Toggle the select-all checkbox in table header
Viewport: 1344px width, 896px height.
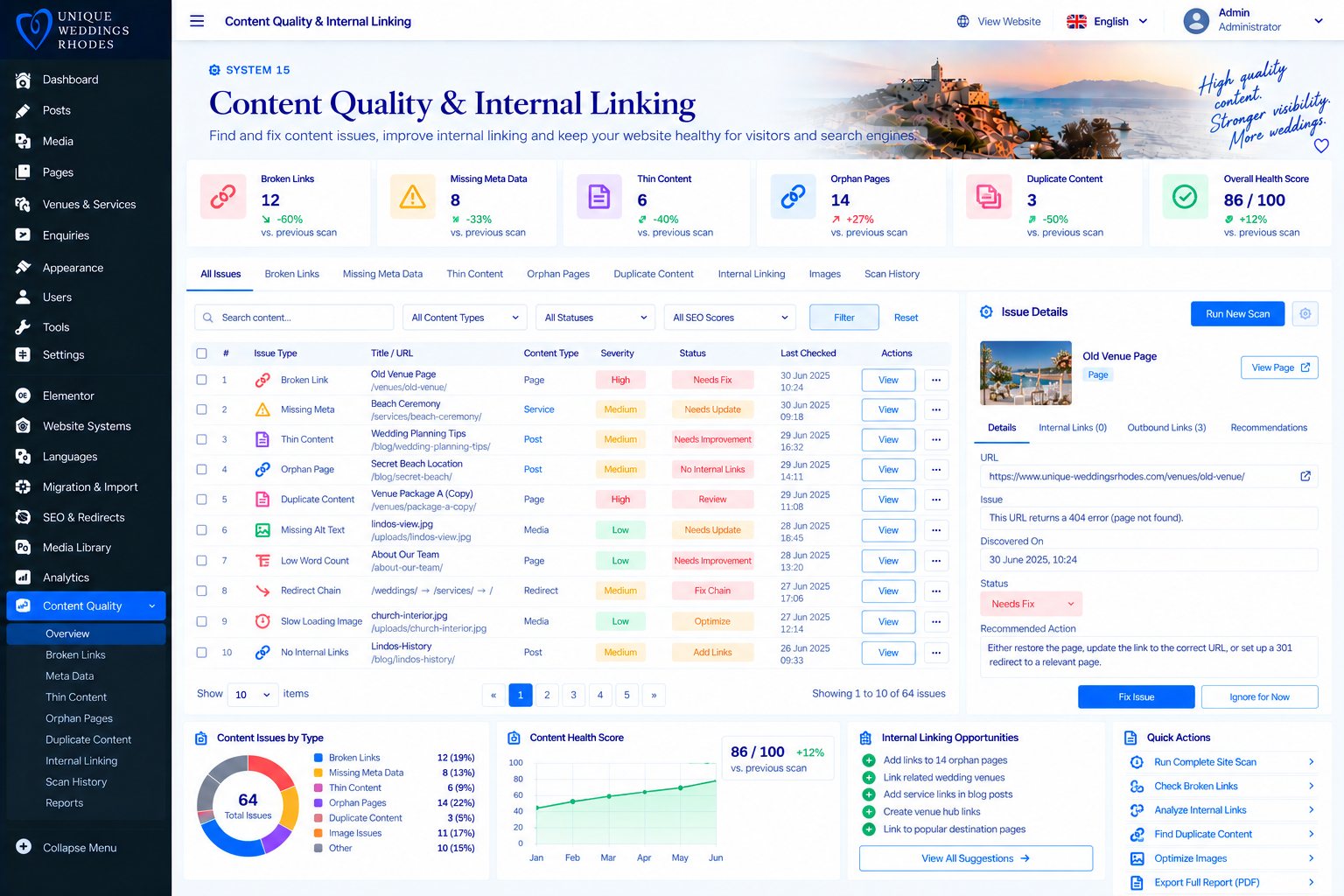point(202,353)
